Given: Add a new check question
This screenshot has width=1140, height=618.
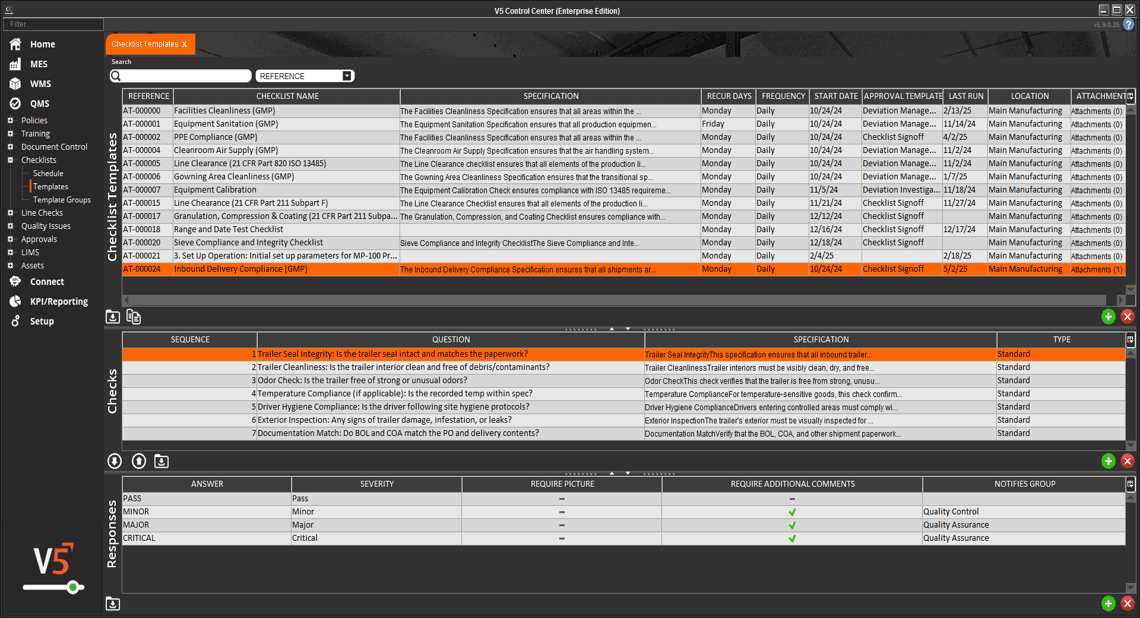Looking at the screenshot, I should (1108, 461).
